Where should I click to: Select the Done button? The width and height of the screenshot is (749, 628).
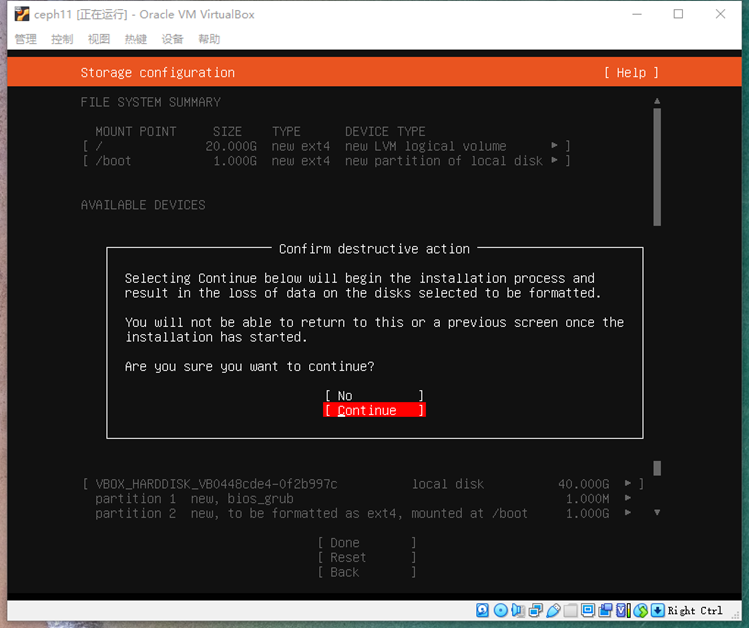[367, 543]
